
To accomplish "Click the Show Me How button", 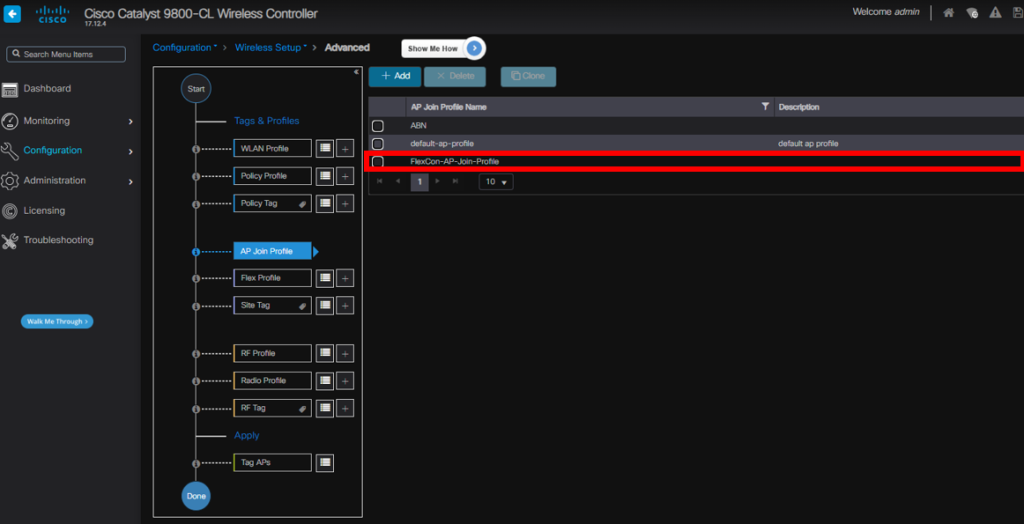I will click(443, 48).
